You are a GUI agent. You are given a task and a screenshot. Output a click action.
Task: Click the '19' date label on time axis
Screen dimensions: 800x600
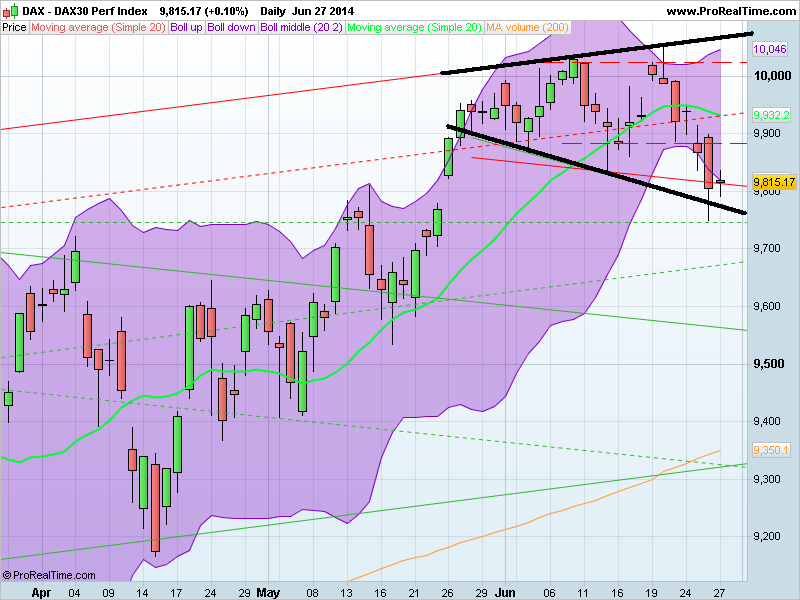pyautogui.click(x=651, y=593)
